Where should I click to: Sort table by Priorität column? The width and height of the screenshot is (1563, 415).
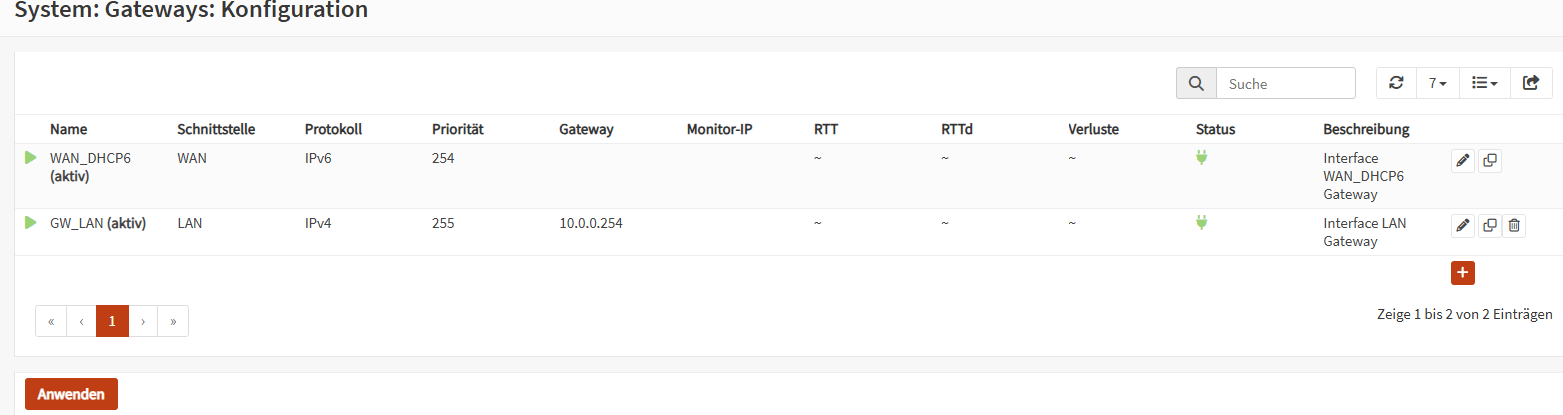click(x=458, y=130)
